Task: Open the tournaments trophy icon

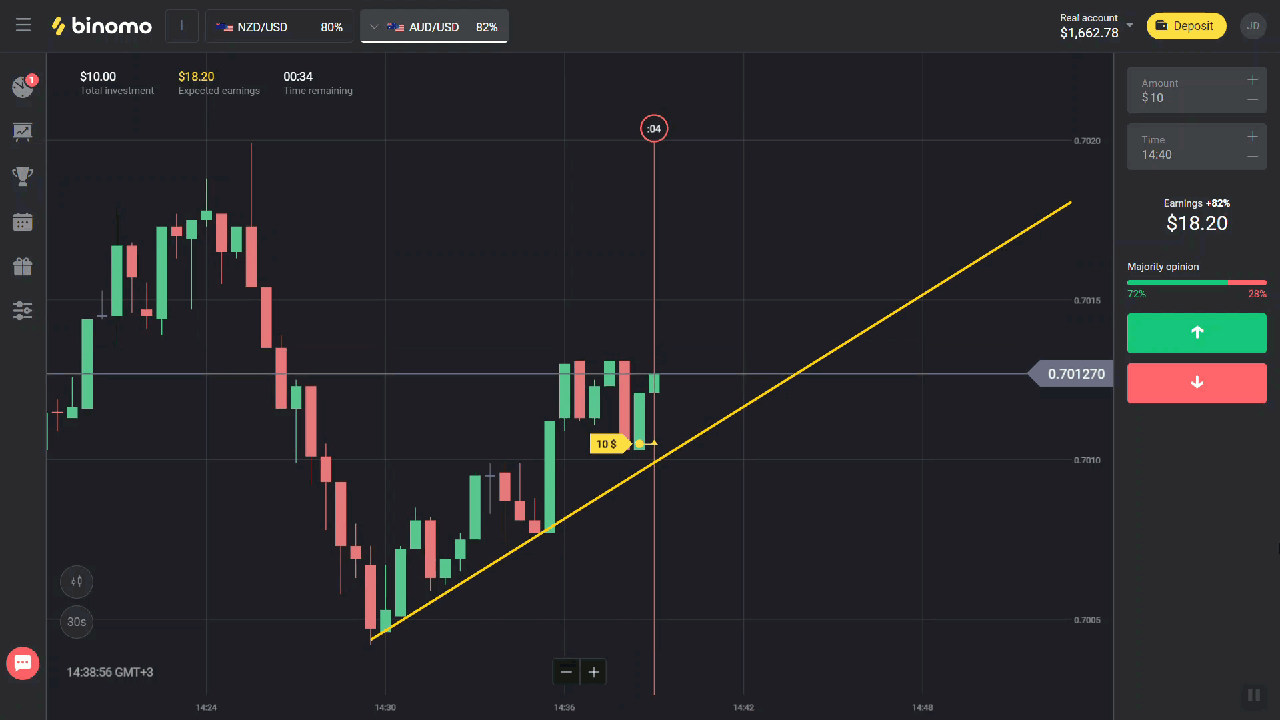Action: 23,177
